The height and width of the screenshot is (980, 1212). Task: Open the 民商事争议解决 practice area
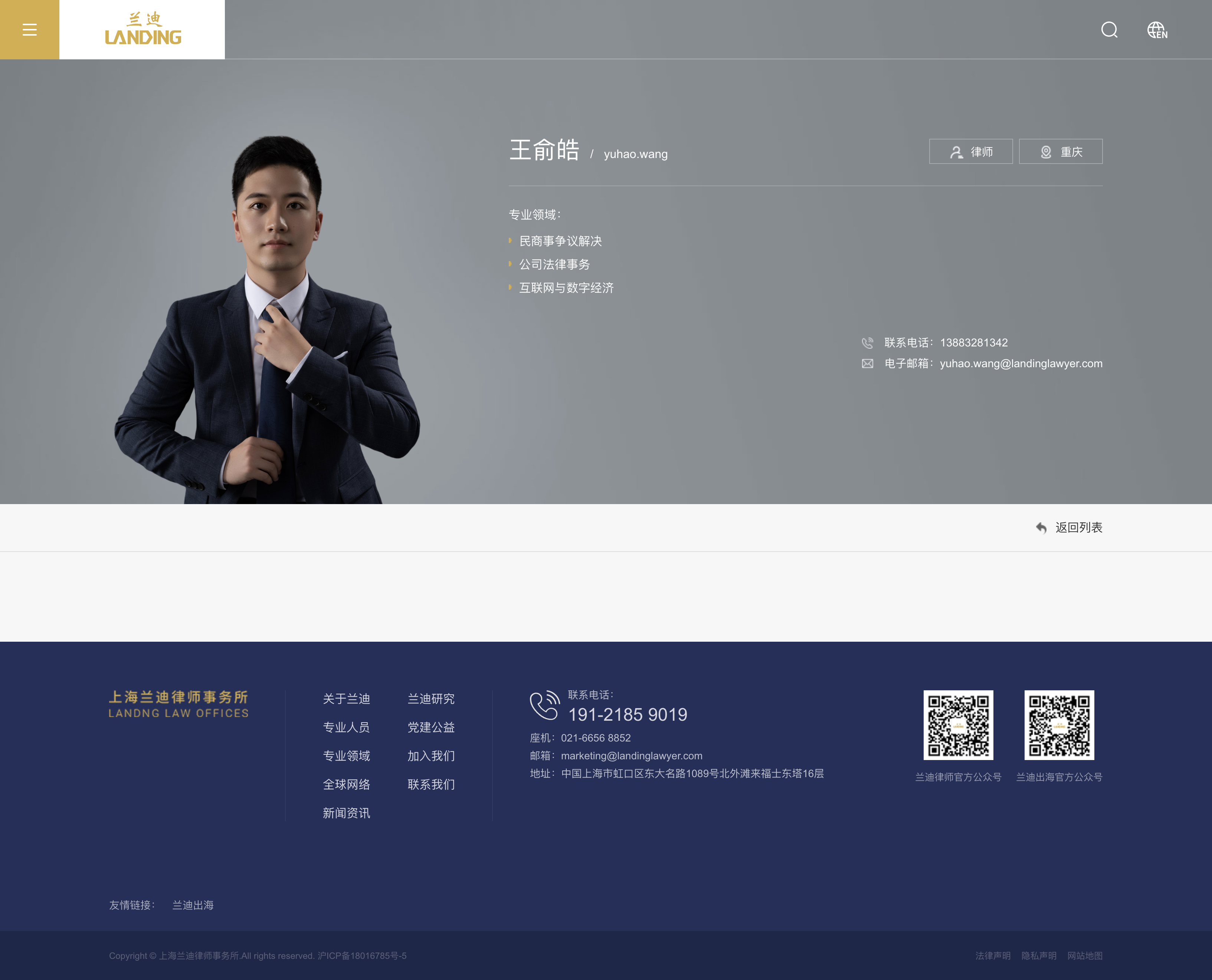click(560, 241)
